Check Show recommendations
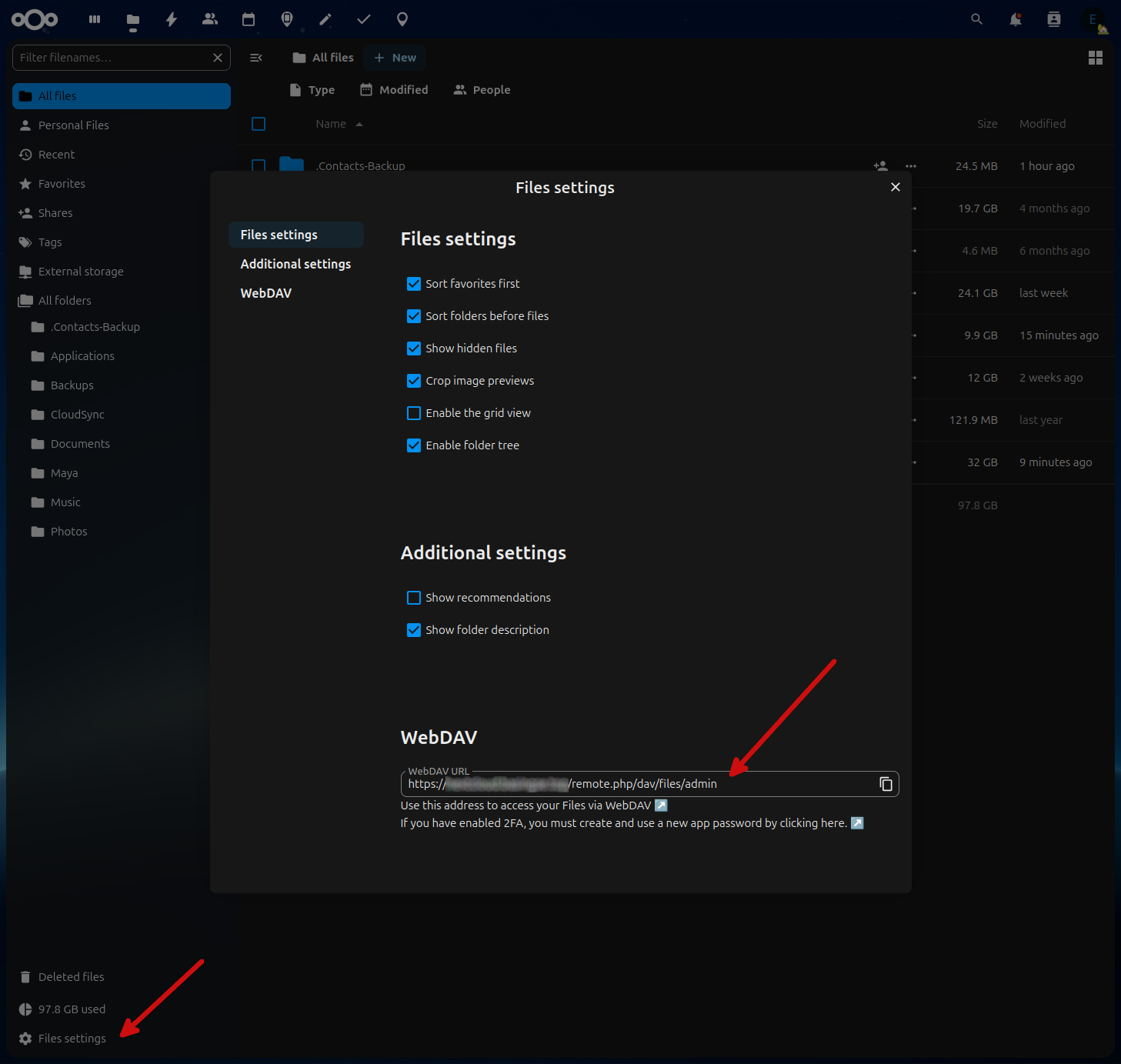 point(414,598)
